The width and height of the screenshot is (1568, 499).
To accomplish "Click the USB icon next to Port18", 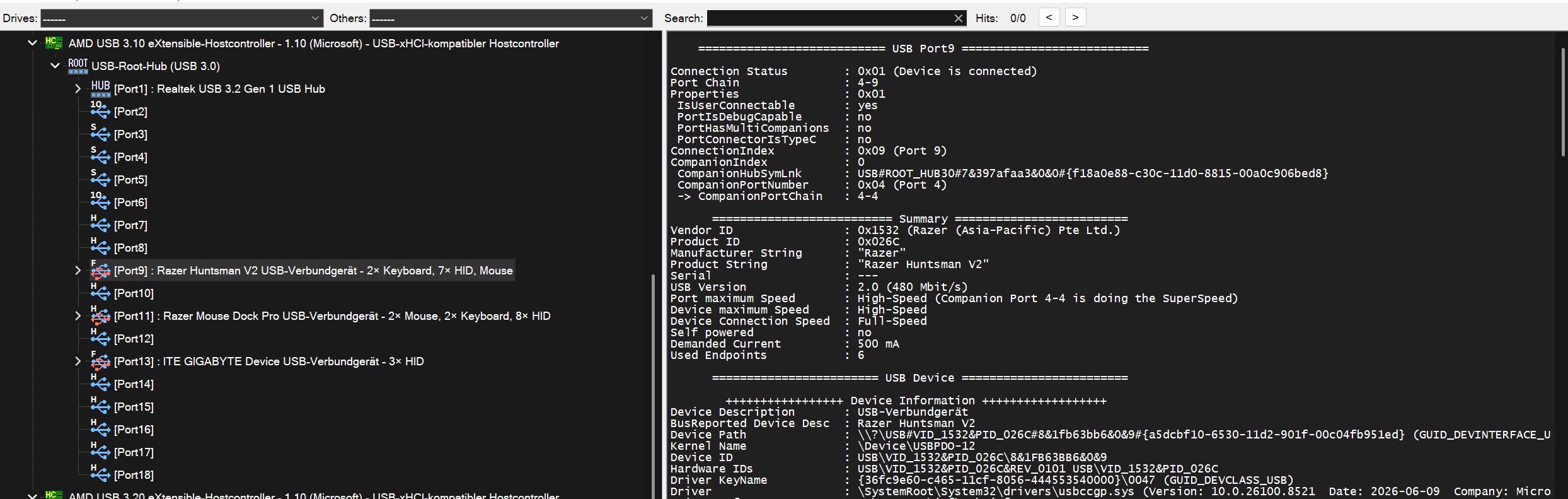I will pyautogui.click(x=100, y=474).
